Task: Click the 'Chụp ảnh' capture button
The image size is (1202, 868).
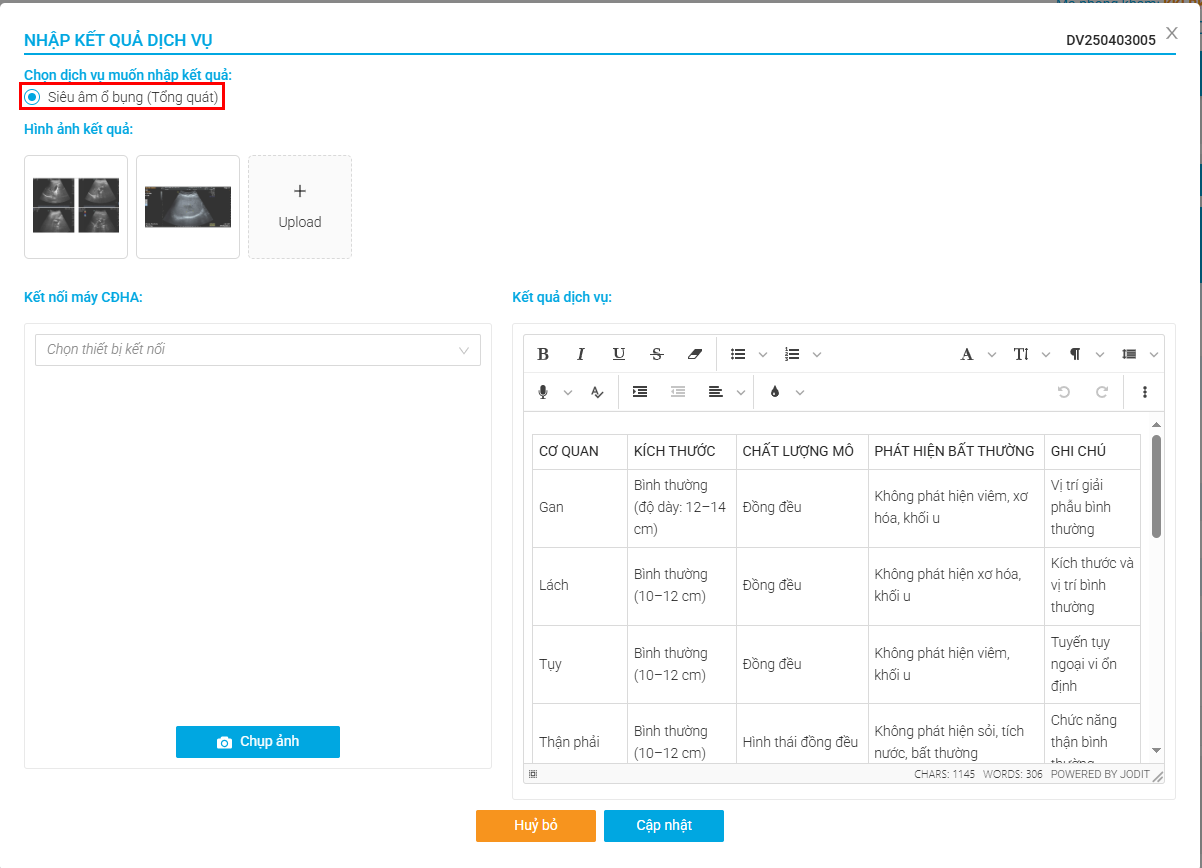Action: click(x=258, y=742)
